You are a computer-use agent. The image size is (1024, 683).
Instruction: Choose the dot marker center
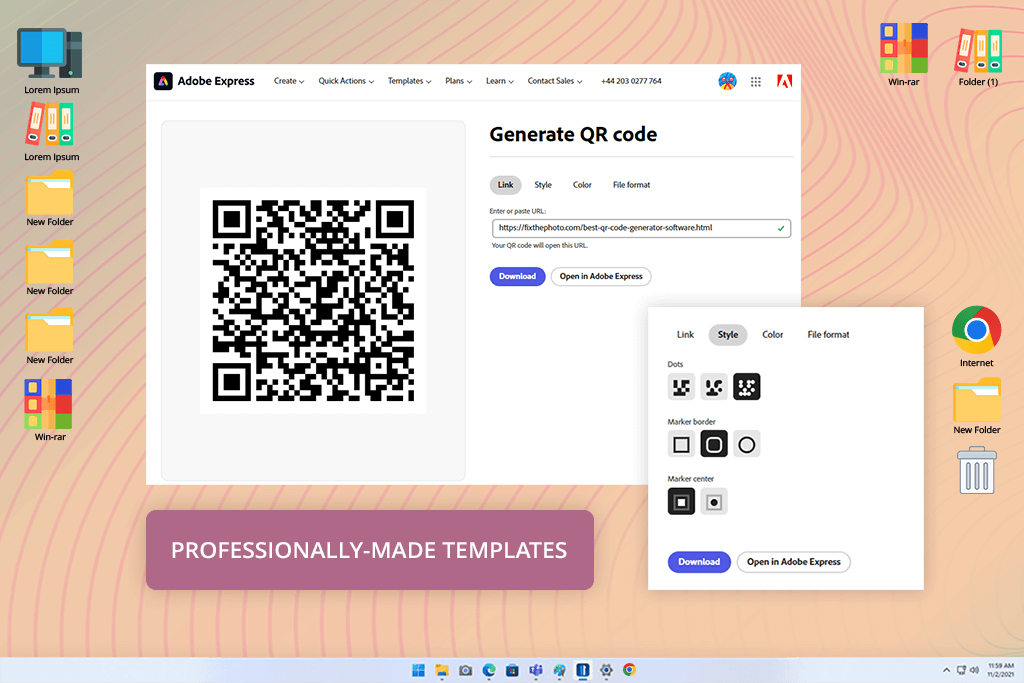click(714, 501)
